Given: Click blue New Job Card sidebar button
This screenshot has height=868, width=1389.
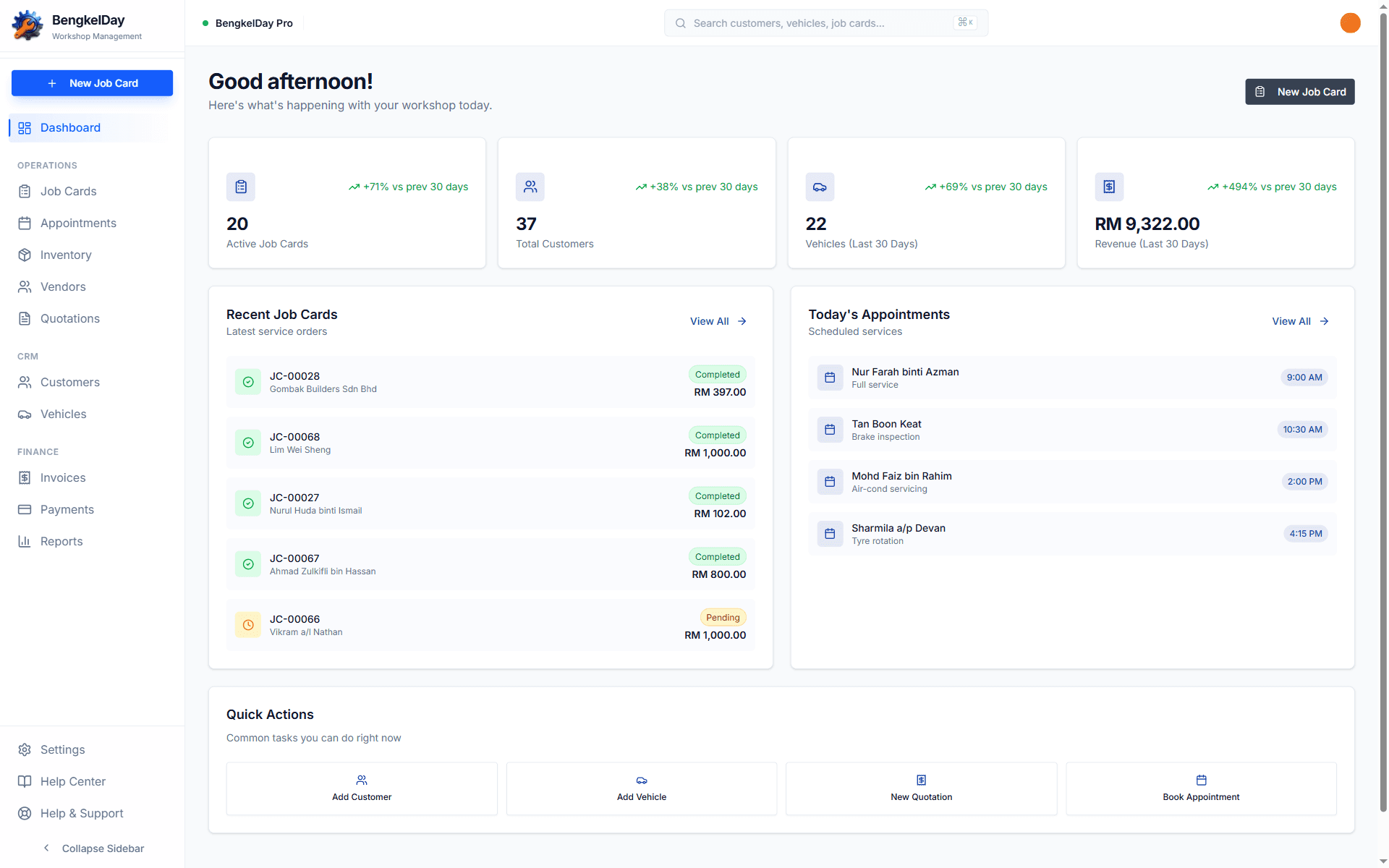Looking at the screenshot, I should (92, 83).
